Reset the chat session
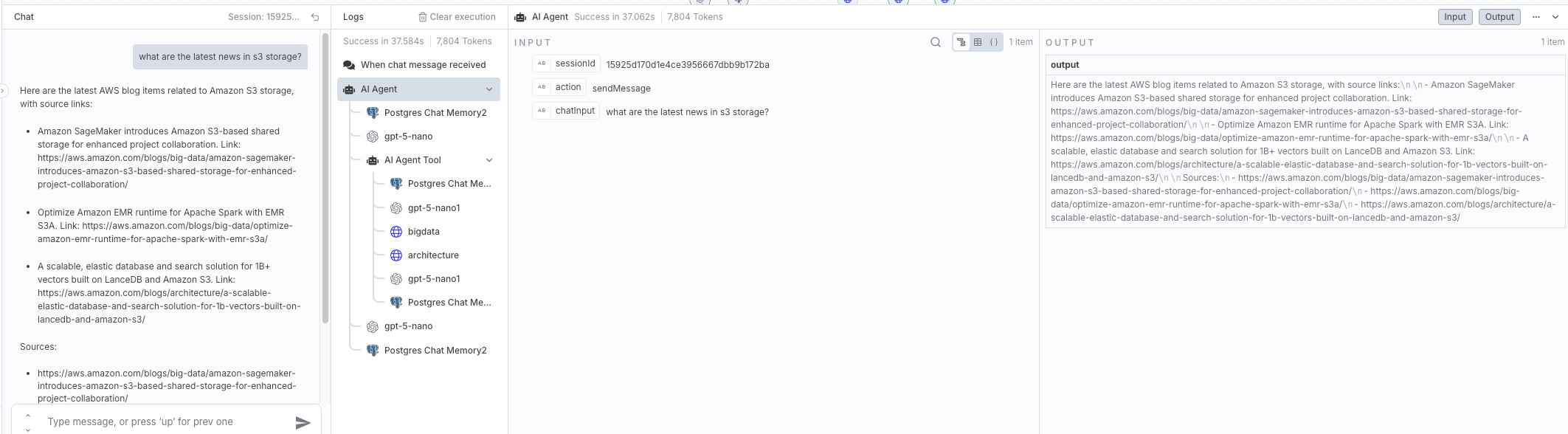Image resolution: width=1568 pixels, height=434 pixels. click(315, 17)
